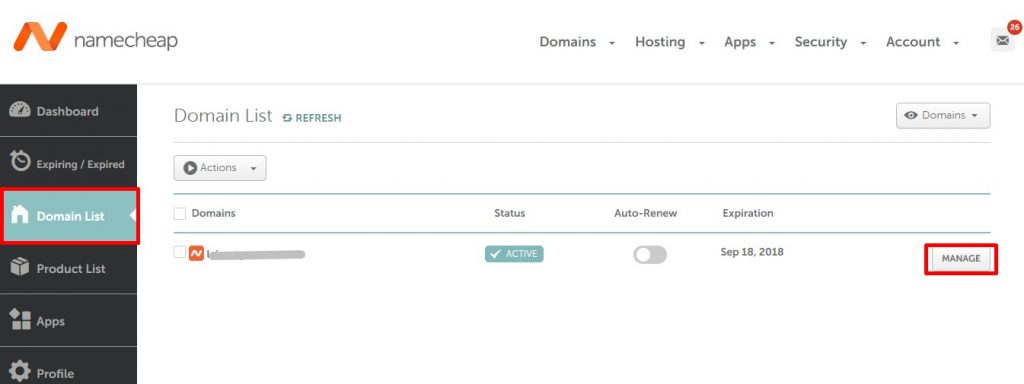Viewport: 1024px width, 384px height.
Task: Click the Dashboard gauge icon
Action: click(x=20, y=110)
